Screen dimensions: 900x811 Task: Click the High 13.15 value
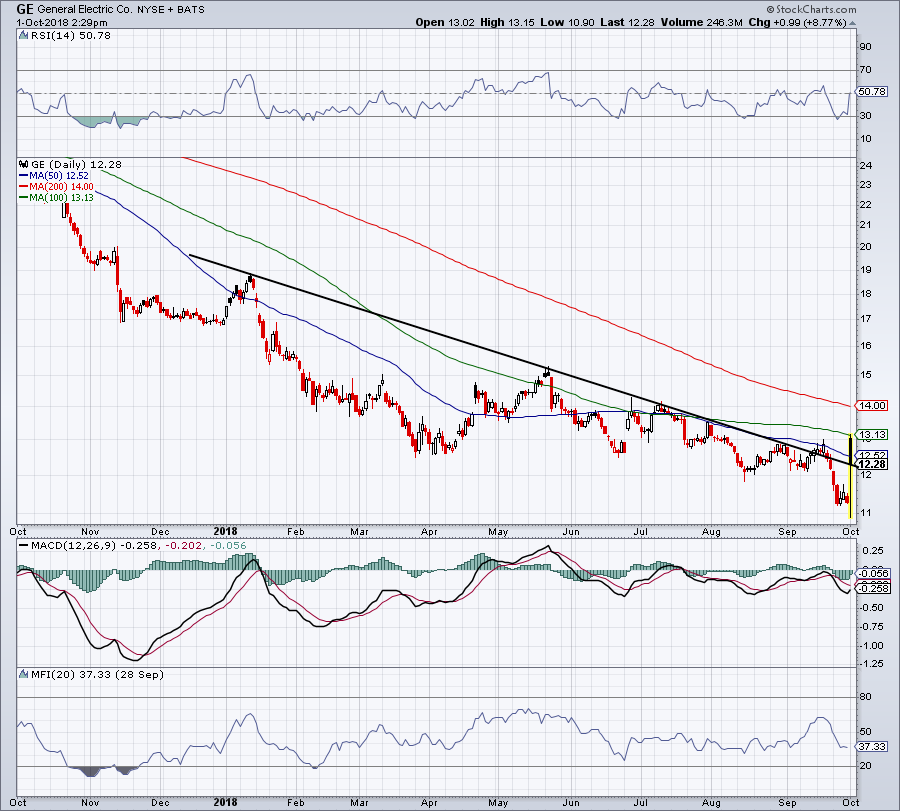click(507, 22)
